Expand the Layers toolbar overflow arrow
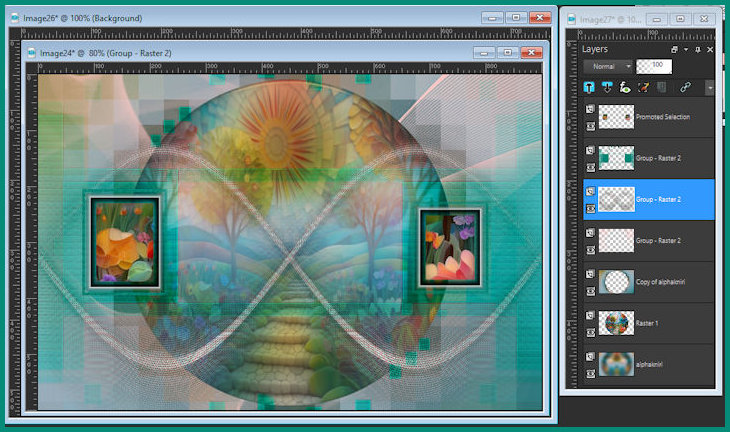 pos(709,87)
